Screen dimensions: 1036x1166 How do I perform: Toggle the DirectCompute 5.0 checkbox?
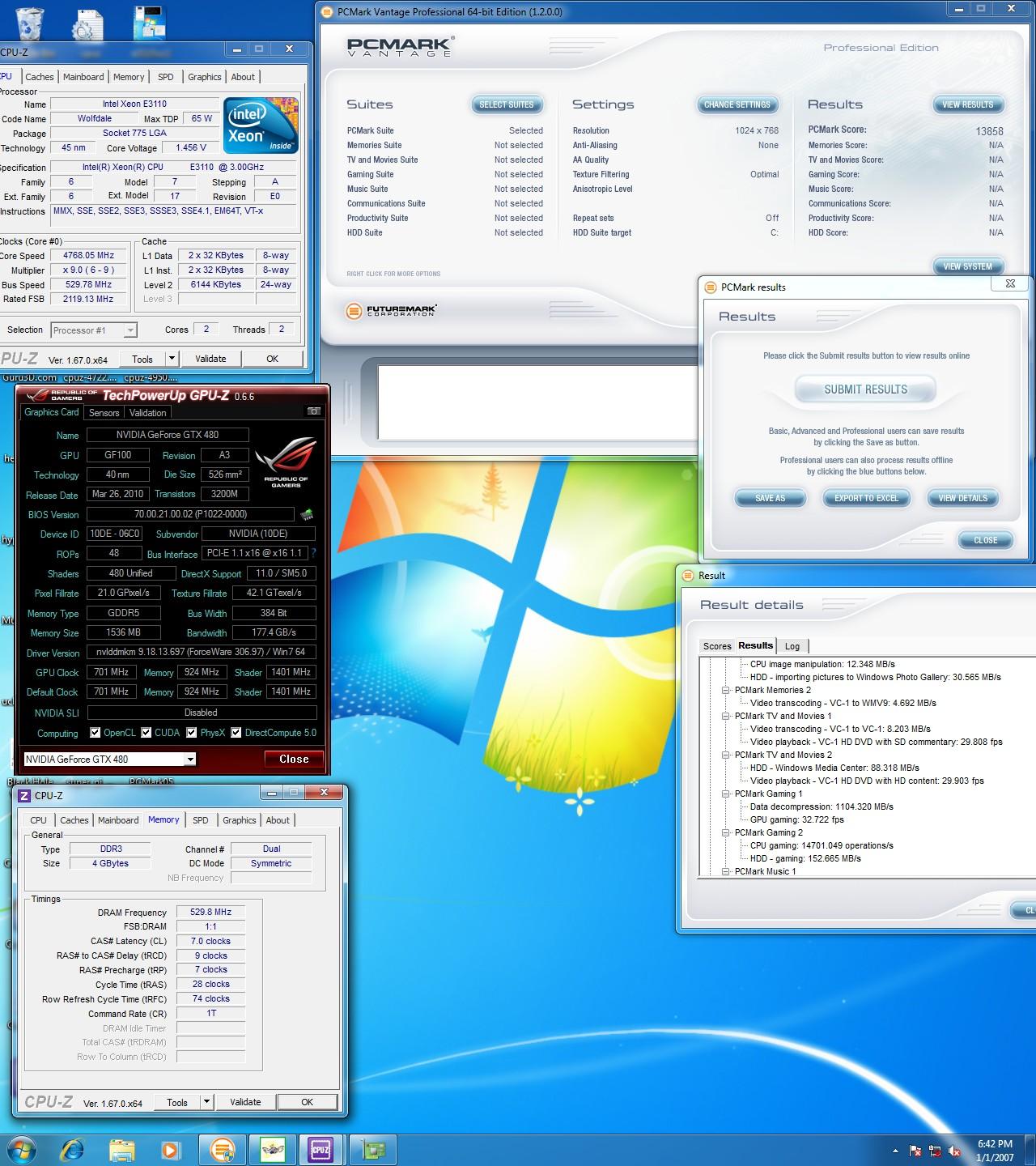236,733
